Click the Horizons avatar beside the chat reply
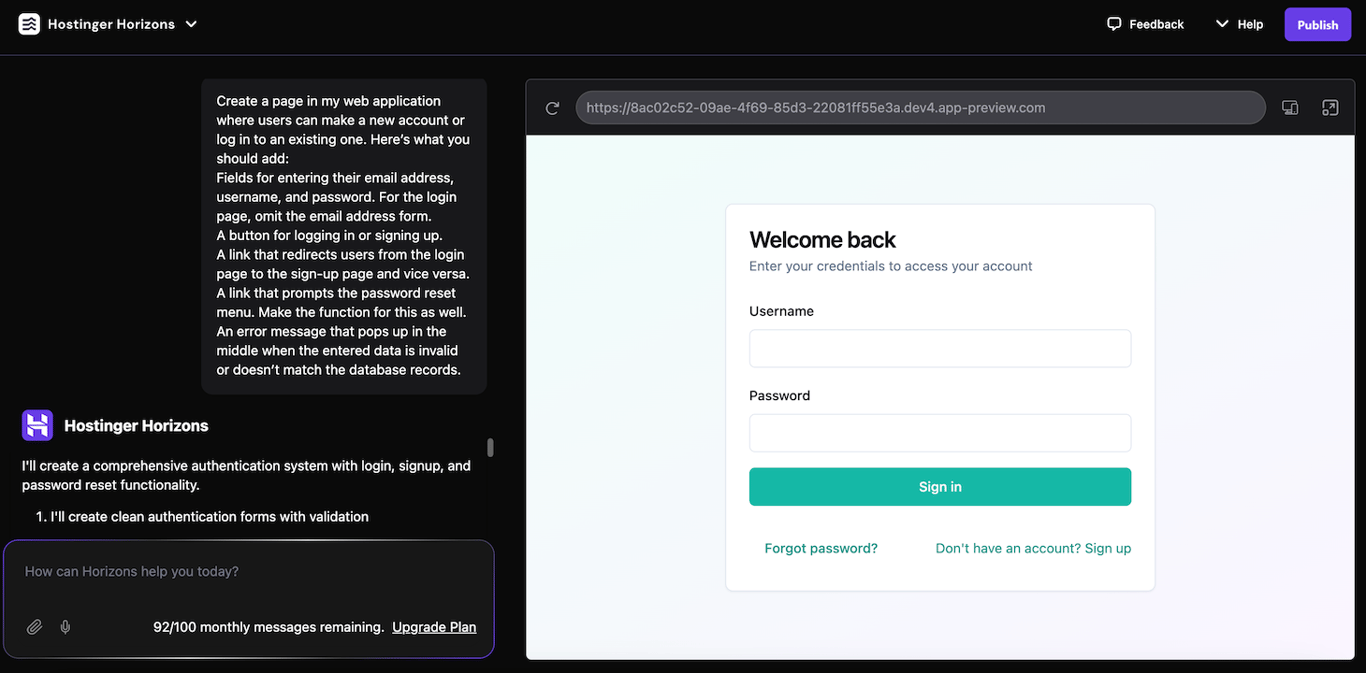Screen dimensions: 1366x673 [x=36, y=425]
